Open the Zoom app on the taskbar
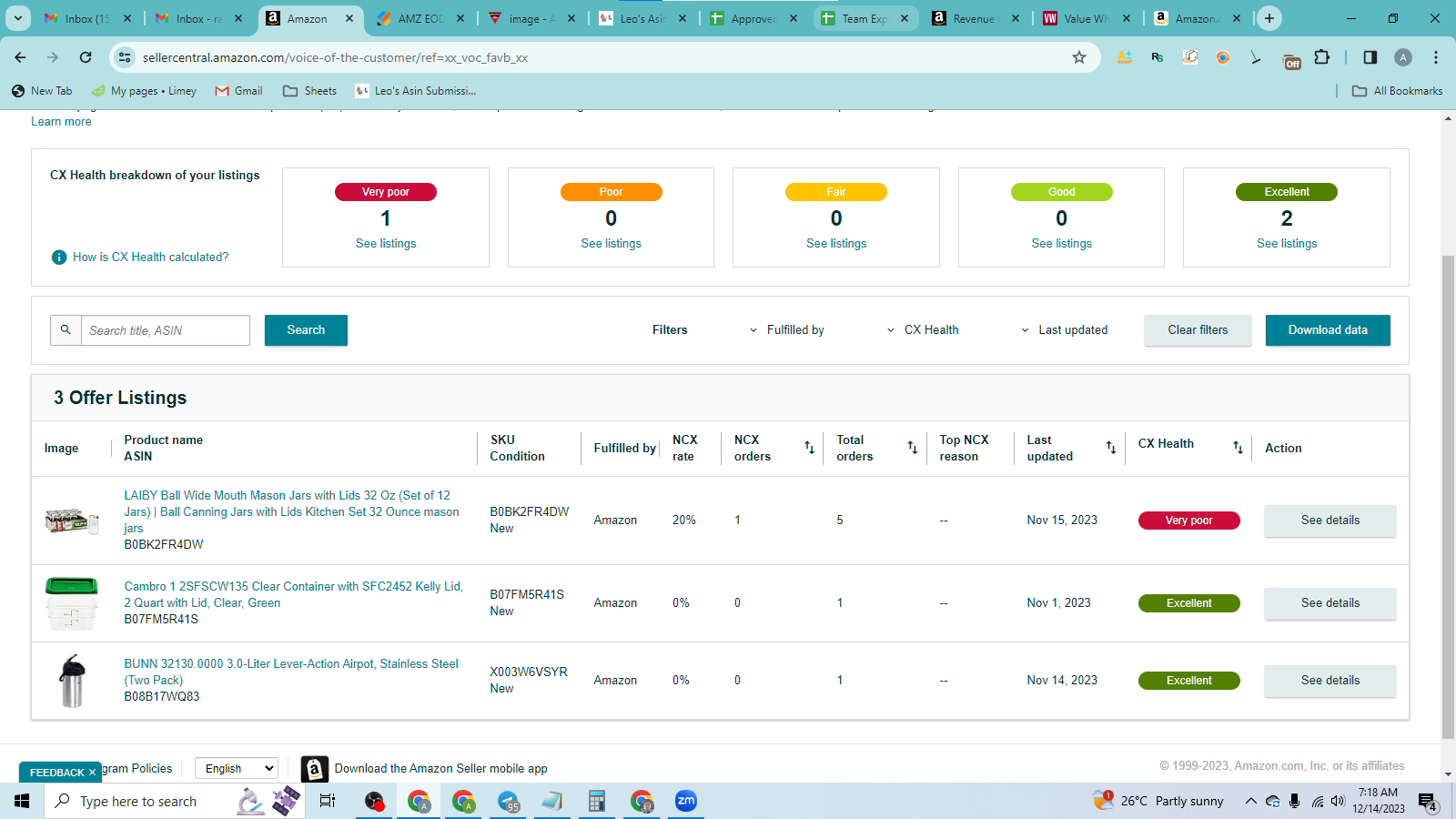Image resolution: width=1456 pixels, height=819 pixels. point(686,801)
